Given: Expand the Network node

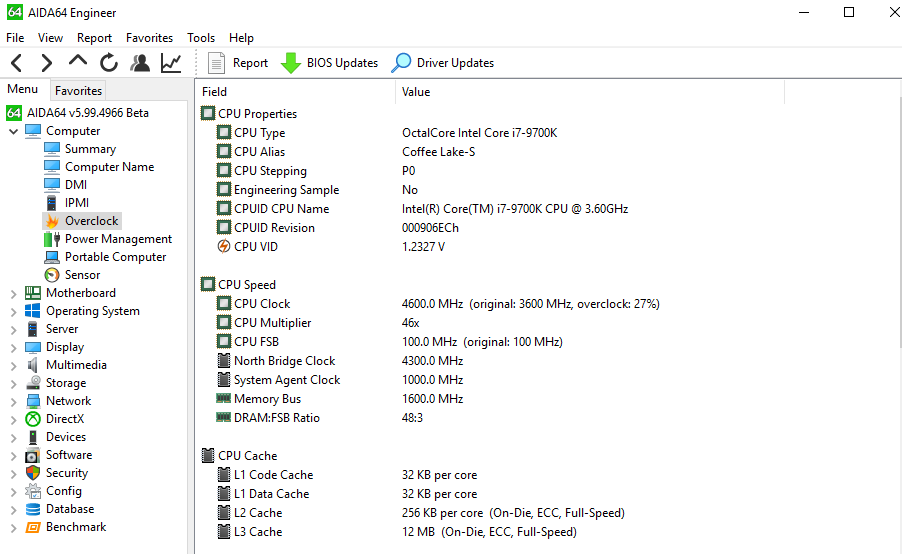Looking at the screenshot, I should (13, 402).
